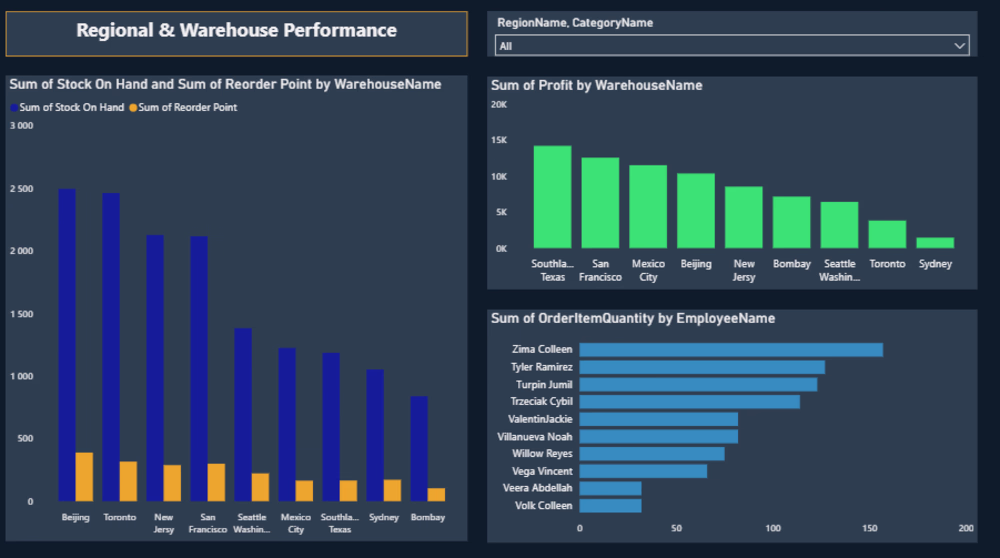The image size is (1000, 558).
Task: Select New Jersy's orange Reorder Point bar
Action: (x=172, y=483)
